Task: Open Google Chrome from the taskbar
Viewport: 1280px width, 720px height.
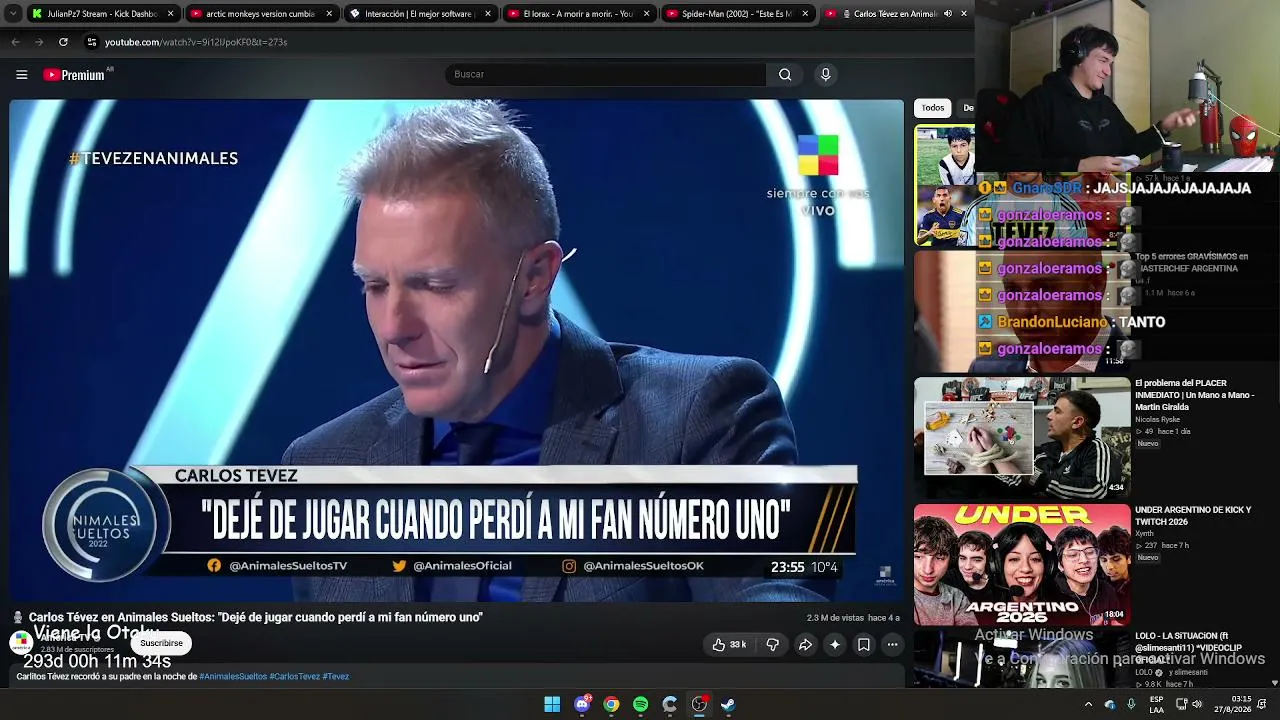Action: [611, 704]
